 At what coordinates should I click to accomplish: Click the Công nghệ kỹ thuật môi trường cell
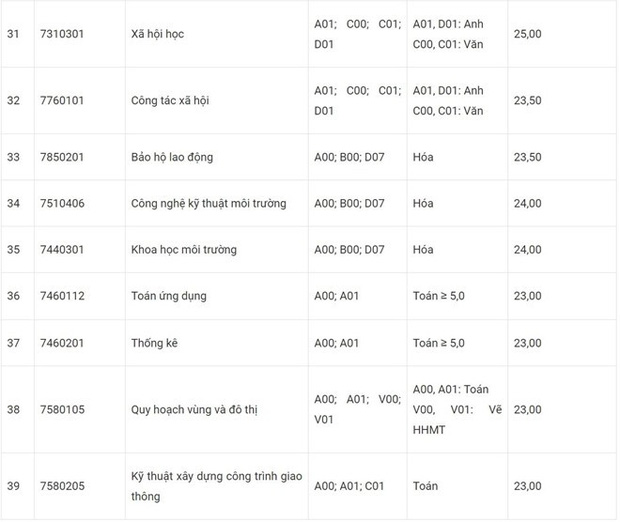point(208,203)
